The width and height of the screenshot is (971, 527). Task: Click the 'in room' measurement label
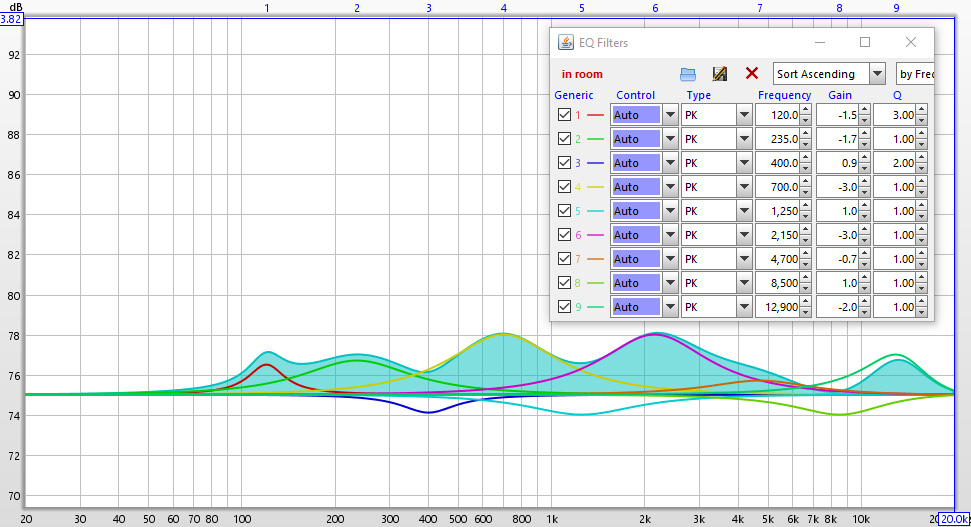tap(581, 74)
